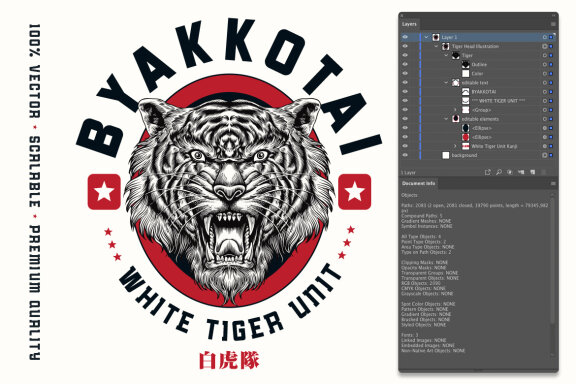This screenshot has height=384, width=576.
Task: Click the 'Compound Paths: 5' line
Action: [x=422, y=216]
